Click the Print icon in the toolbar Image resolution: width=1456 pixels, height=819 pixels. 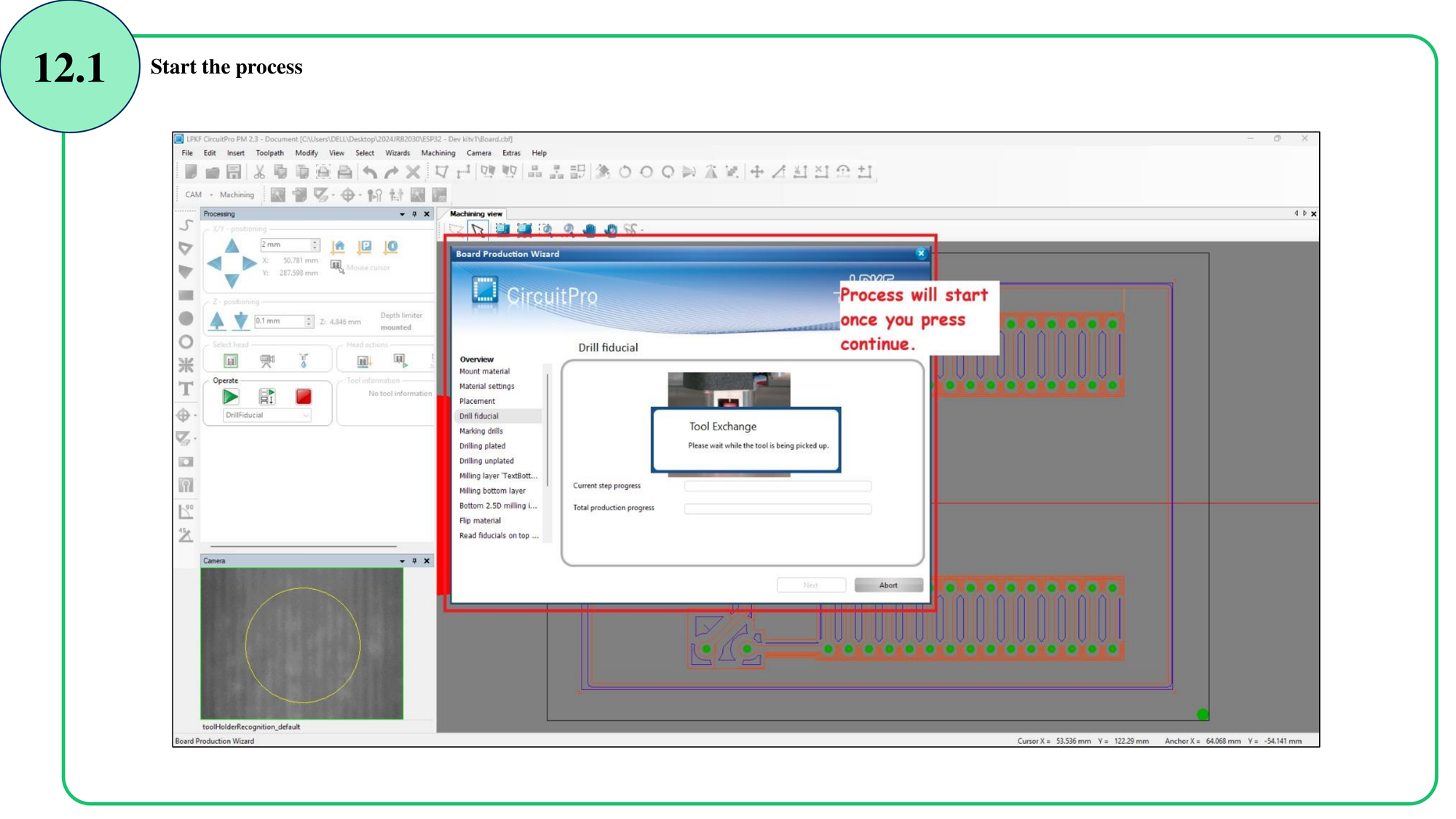345,172
